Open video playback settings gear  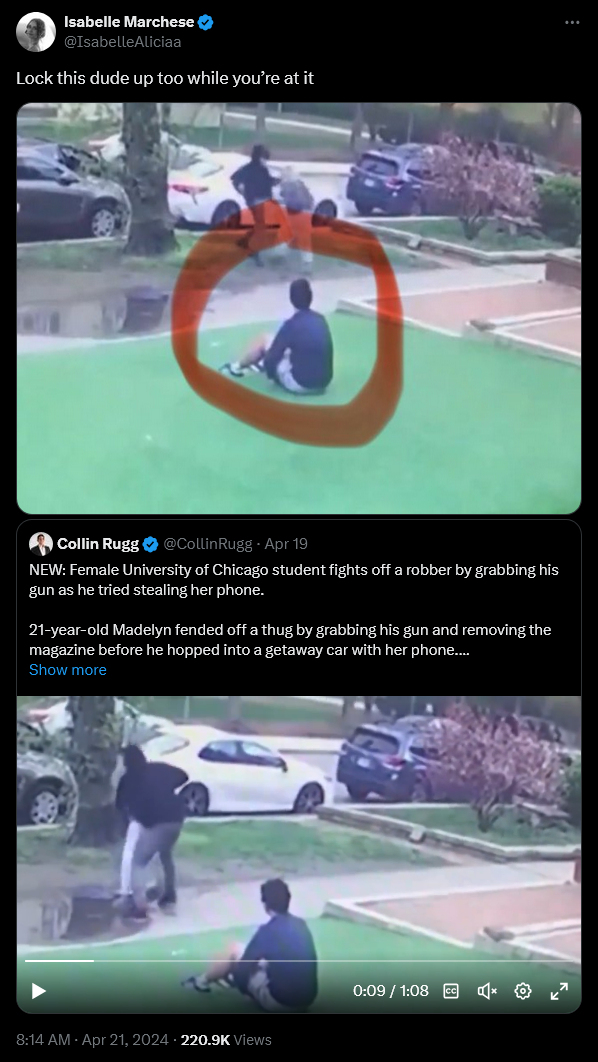coord(523,991)
